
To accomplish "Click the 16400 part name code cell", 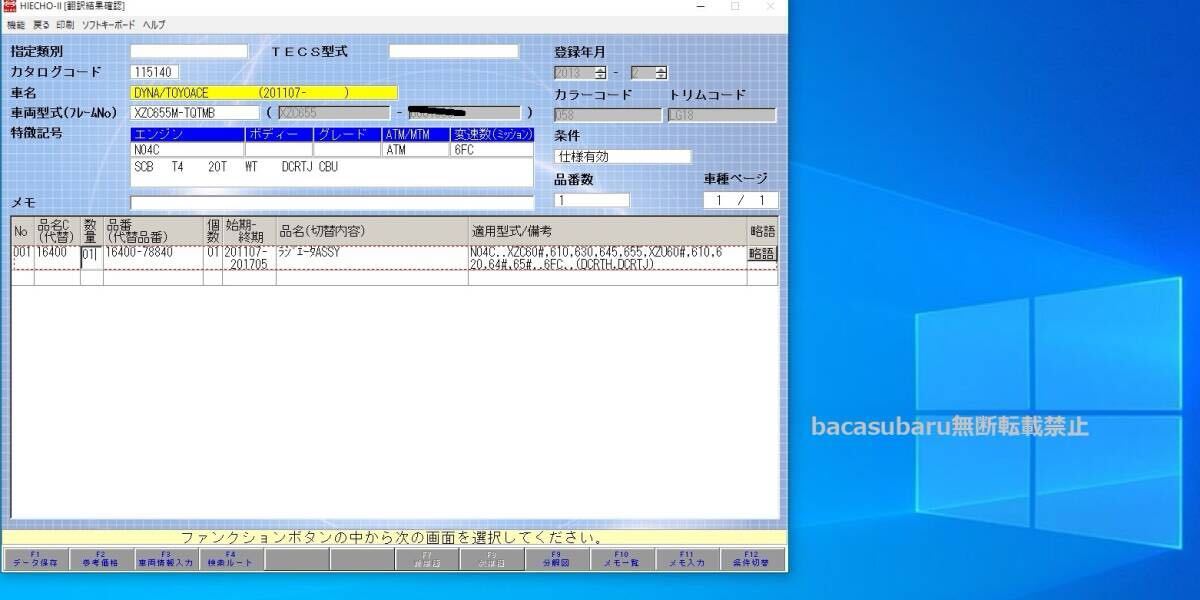I will tap(57, 258).
